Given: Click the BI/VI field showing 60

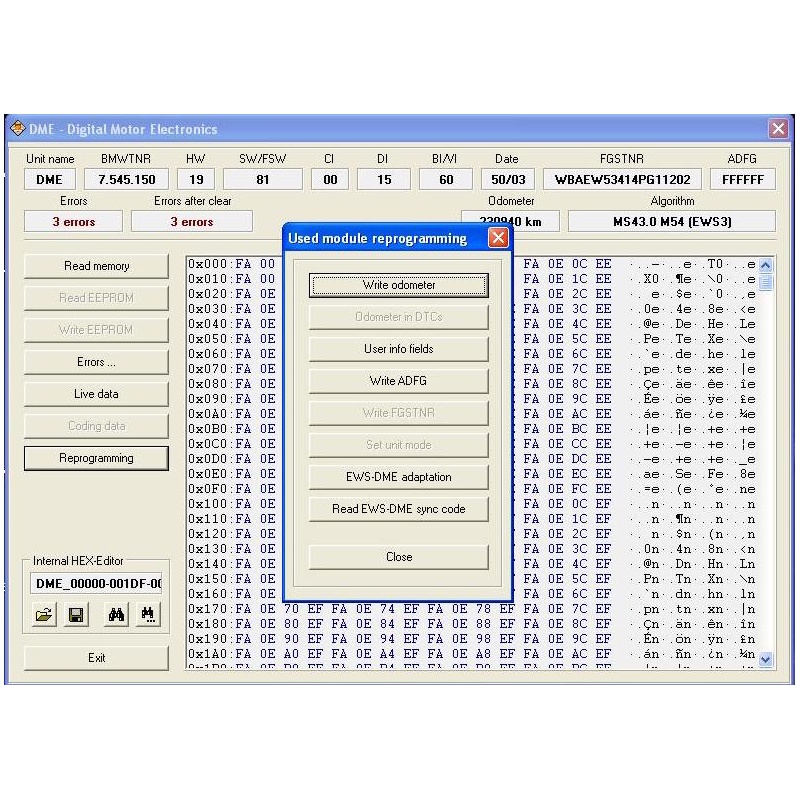Looking at the screenshot, I should pyautogui.click(x=446, y=180).
